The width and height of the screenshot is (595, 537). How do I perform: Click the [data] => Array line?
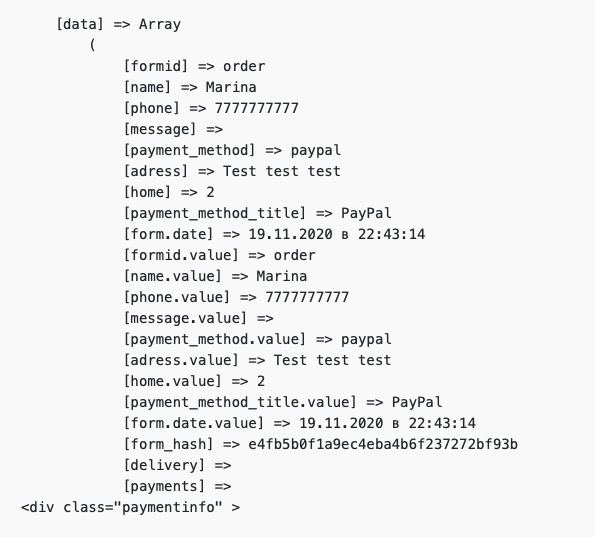coord(118,25)
